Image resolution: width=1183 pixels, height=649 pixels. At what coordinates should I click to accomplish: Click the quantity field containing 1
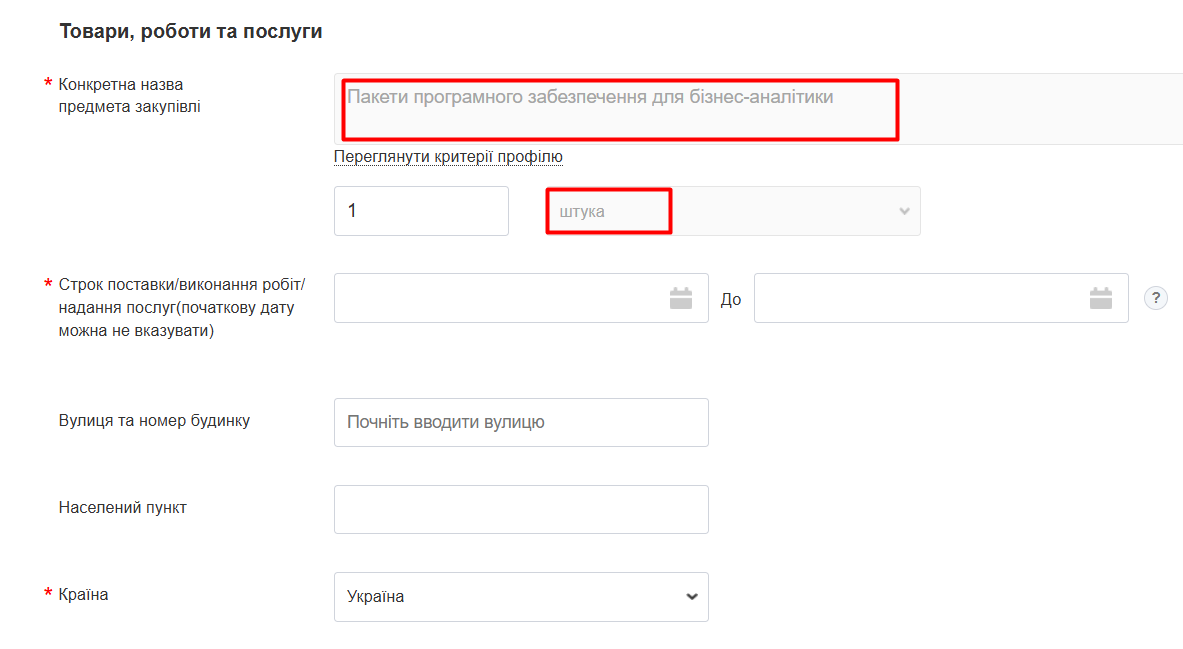[x=421, y=211]
